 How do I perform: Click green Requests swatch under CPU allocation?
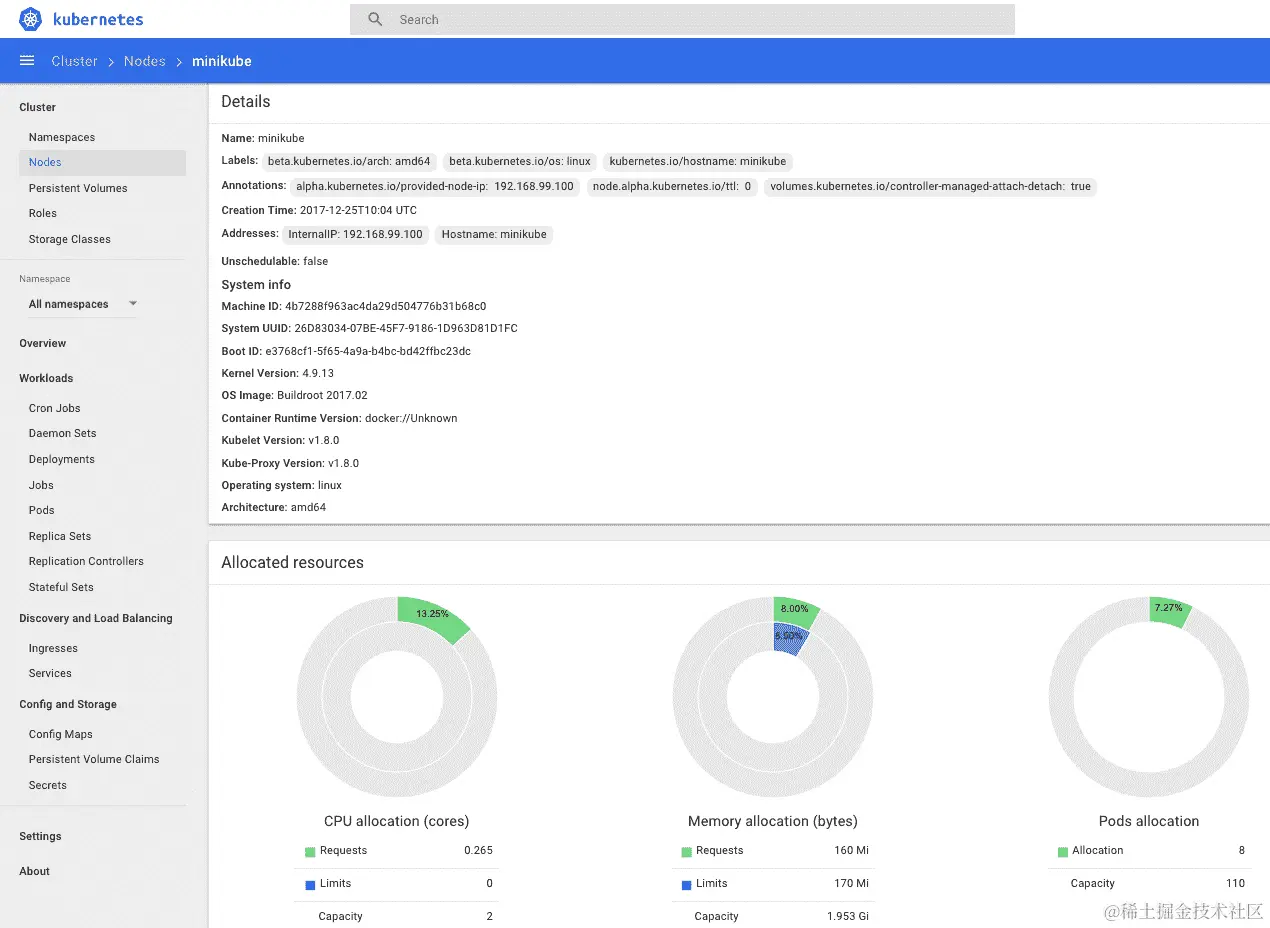tap(310, 852)
